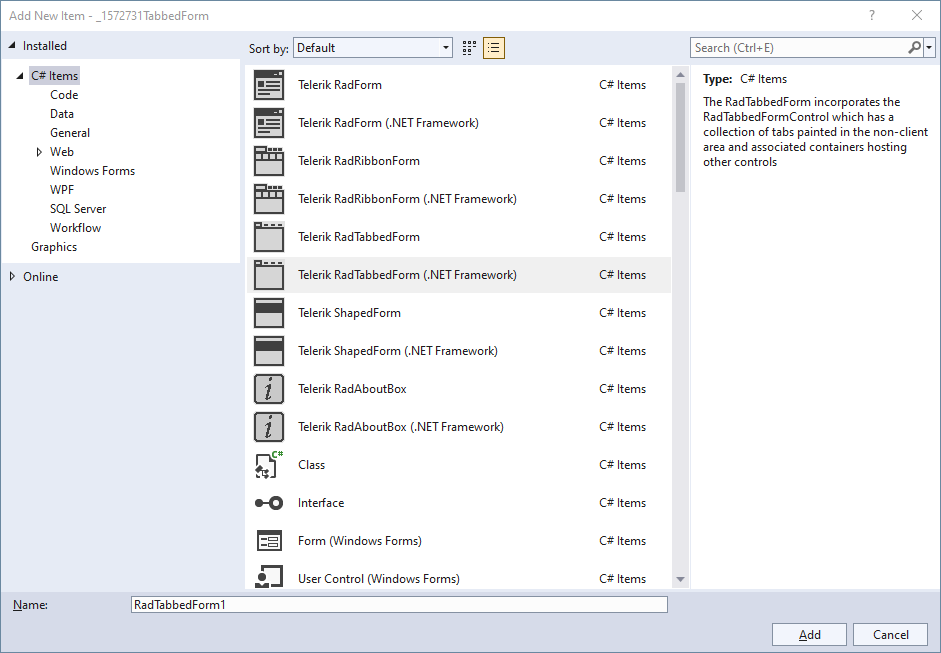Click the Telerik RadForm template icon

(269, 85)
